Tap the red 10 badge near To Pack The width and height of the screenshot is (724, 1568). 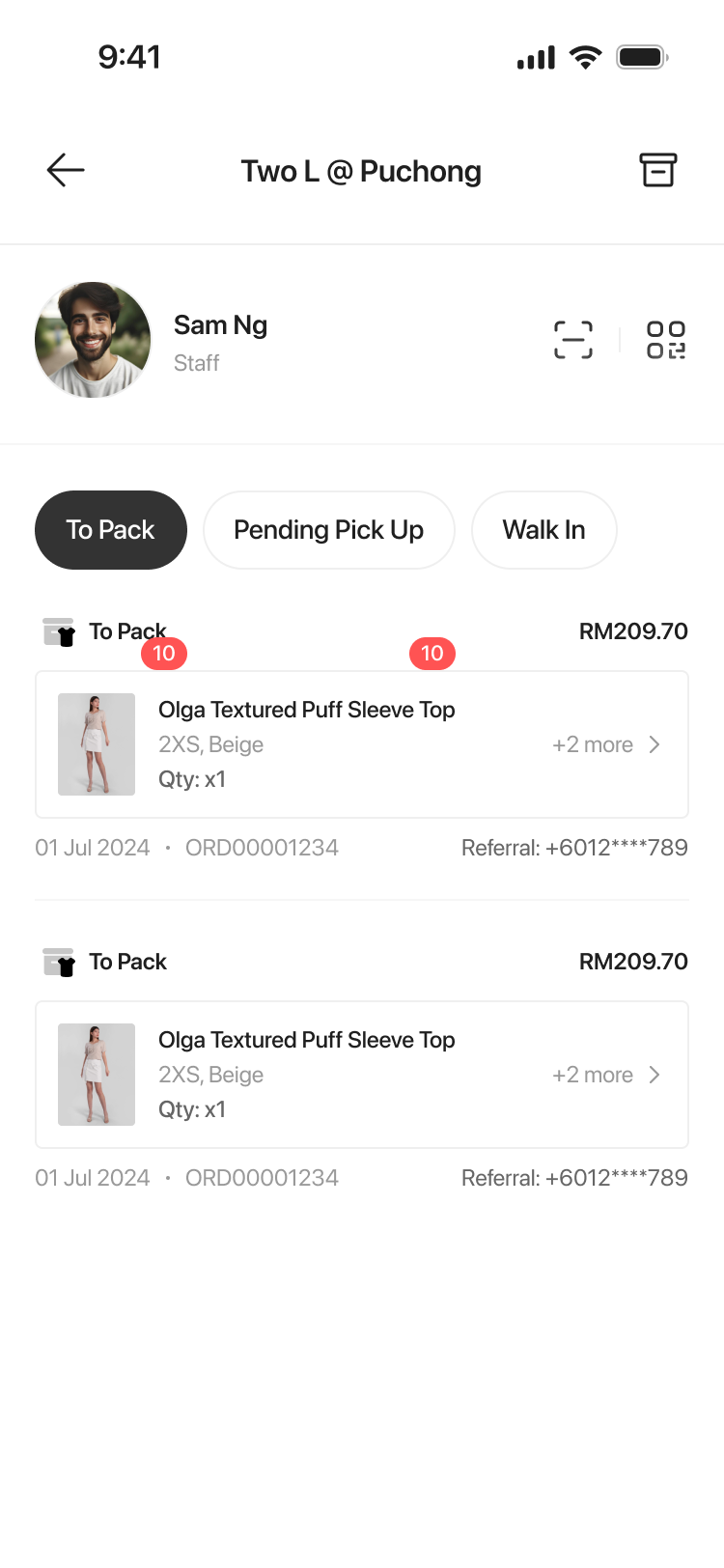(164, 654)
